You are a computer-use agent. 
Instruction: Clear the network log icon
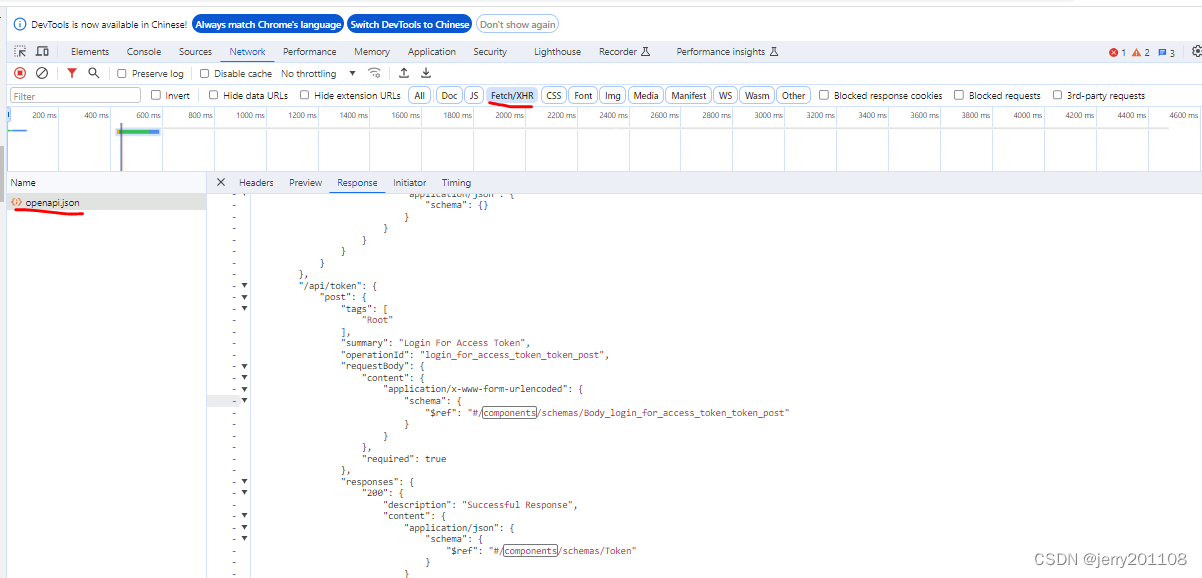click(42, 72)
